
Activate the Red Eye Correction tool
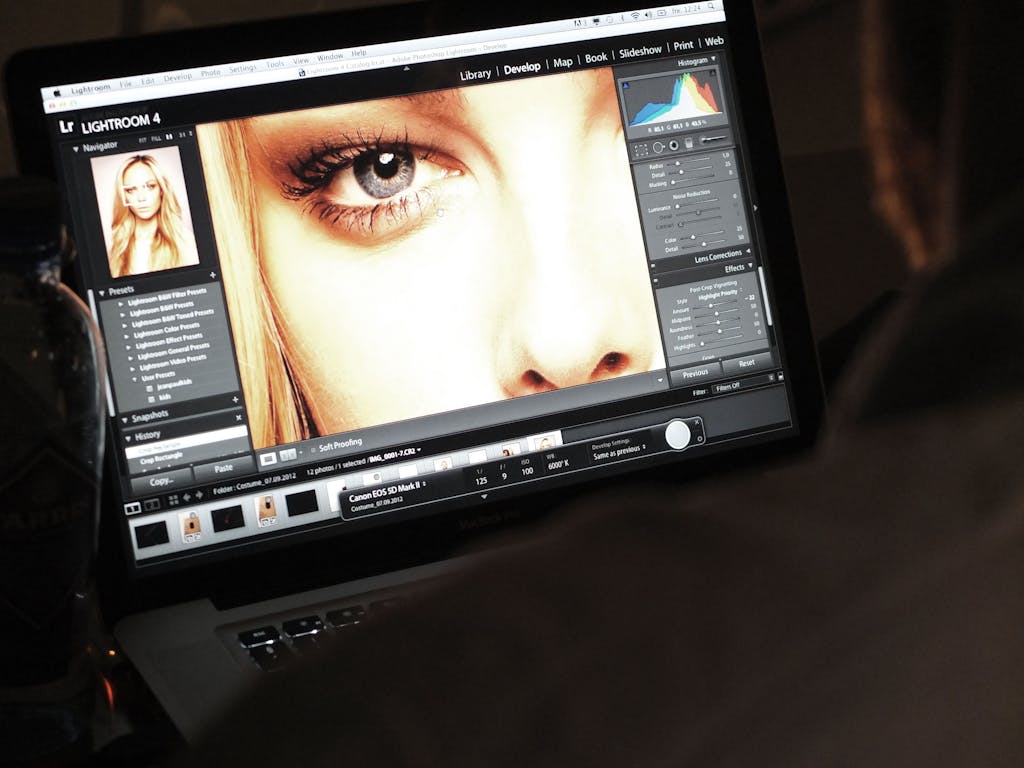pyautogui.click(x=673, y=146)
